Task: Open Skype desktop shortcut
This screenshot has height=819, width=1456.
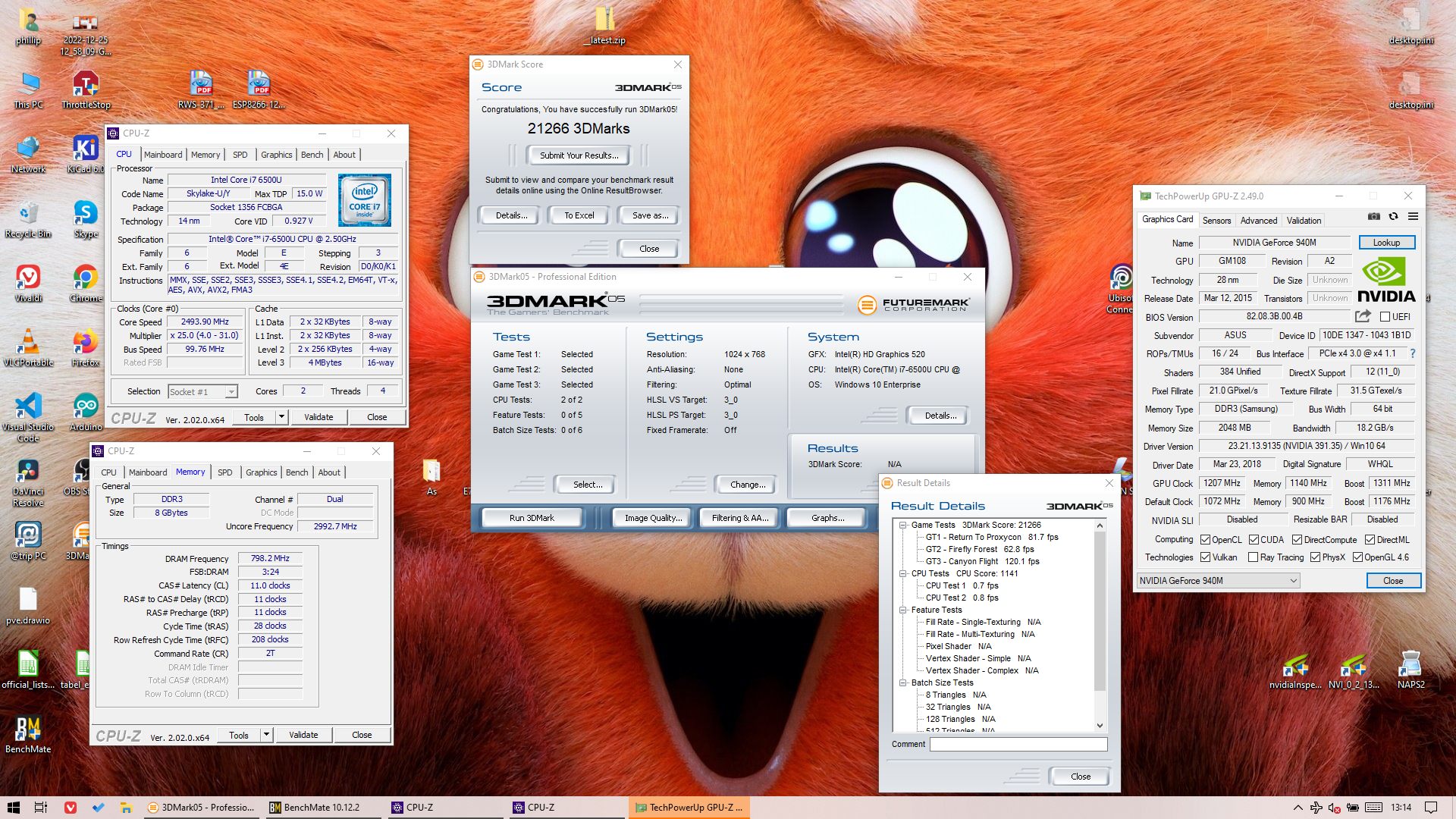Action: tap(86, 218)
